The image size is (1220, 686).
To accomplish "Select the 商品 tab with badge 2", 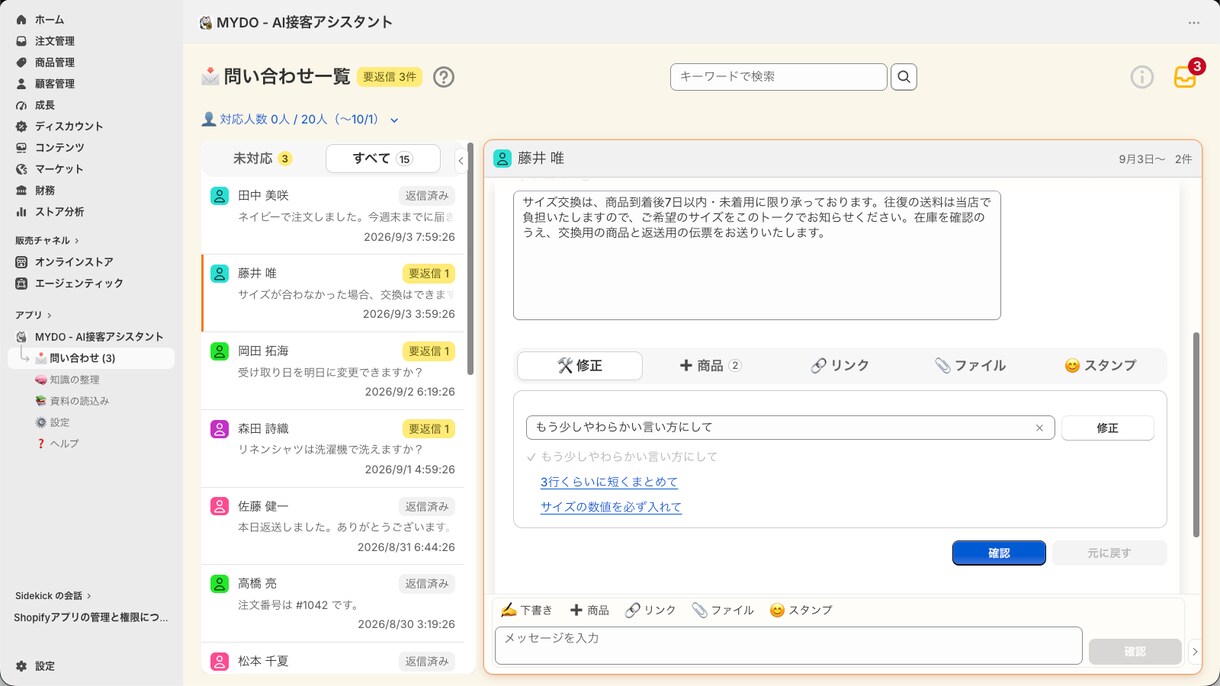I will point(710,366).
